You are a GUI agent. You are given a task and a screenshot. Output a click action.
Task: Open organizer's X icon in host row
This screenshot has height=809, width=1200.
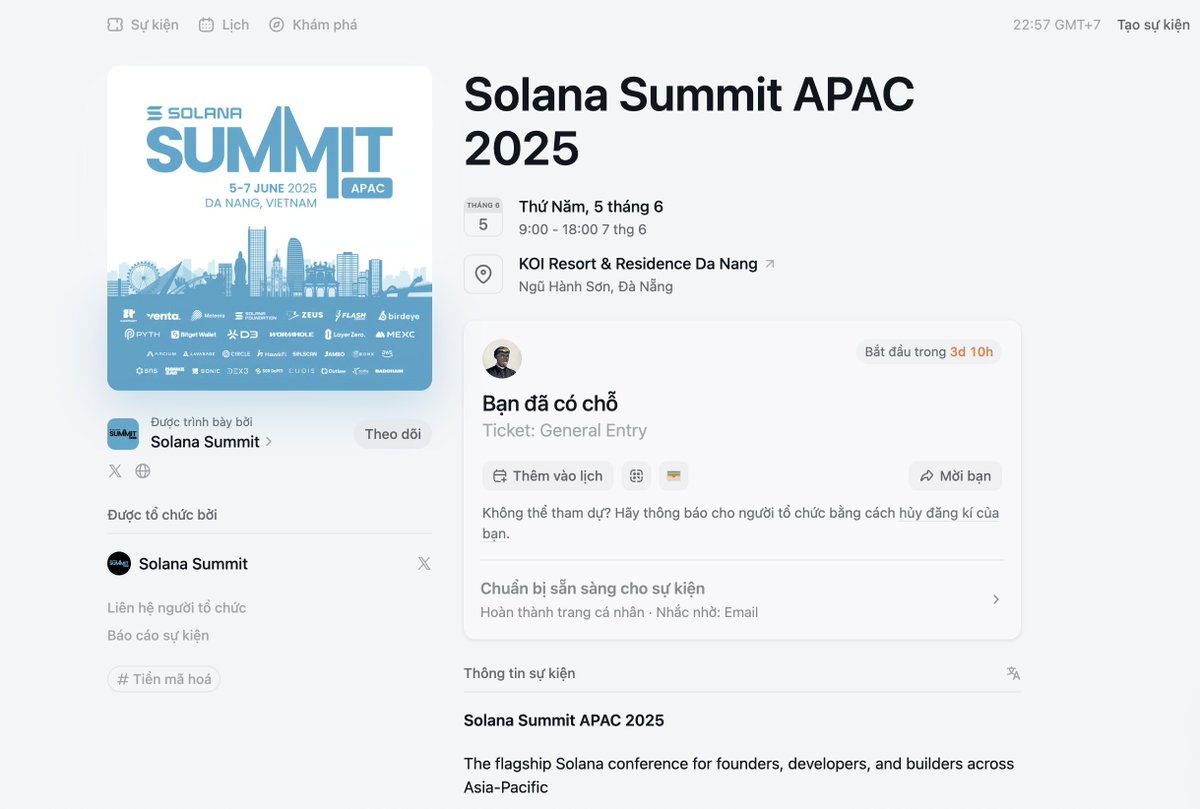(x=424, y=563)
